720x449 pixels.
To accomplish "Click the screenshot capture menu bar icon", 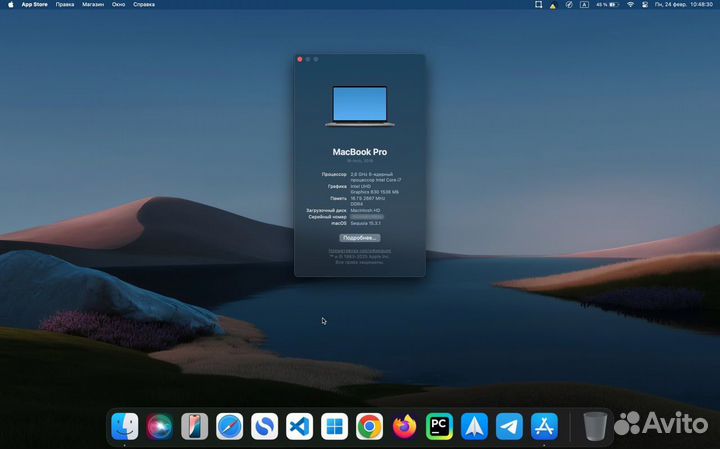I will pyautogui.click(x=538, y=5).
